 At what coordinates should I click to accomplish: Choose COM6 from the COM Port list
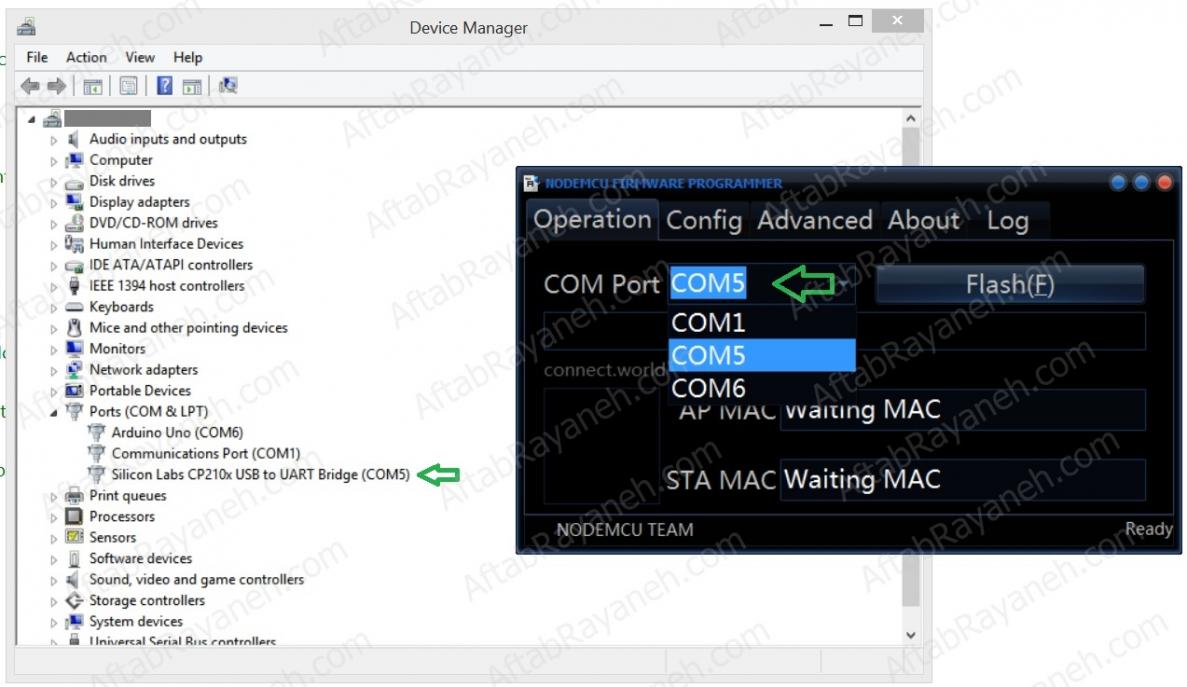[708, 387]
